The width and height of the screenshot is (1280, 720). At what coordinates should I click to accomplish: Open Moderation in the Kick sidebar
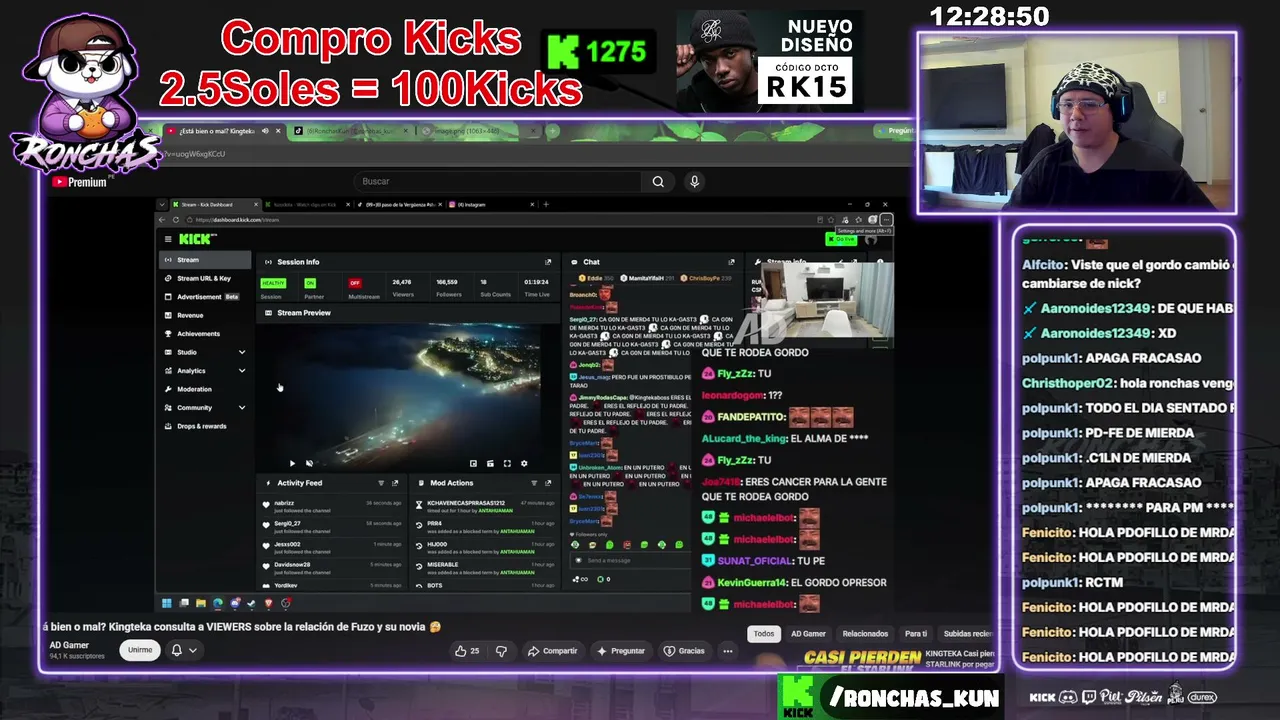206,389
